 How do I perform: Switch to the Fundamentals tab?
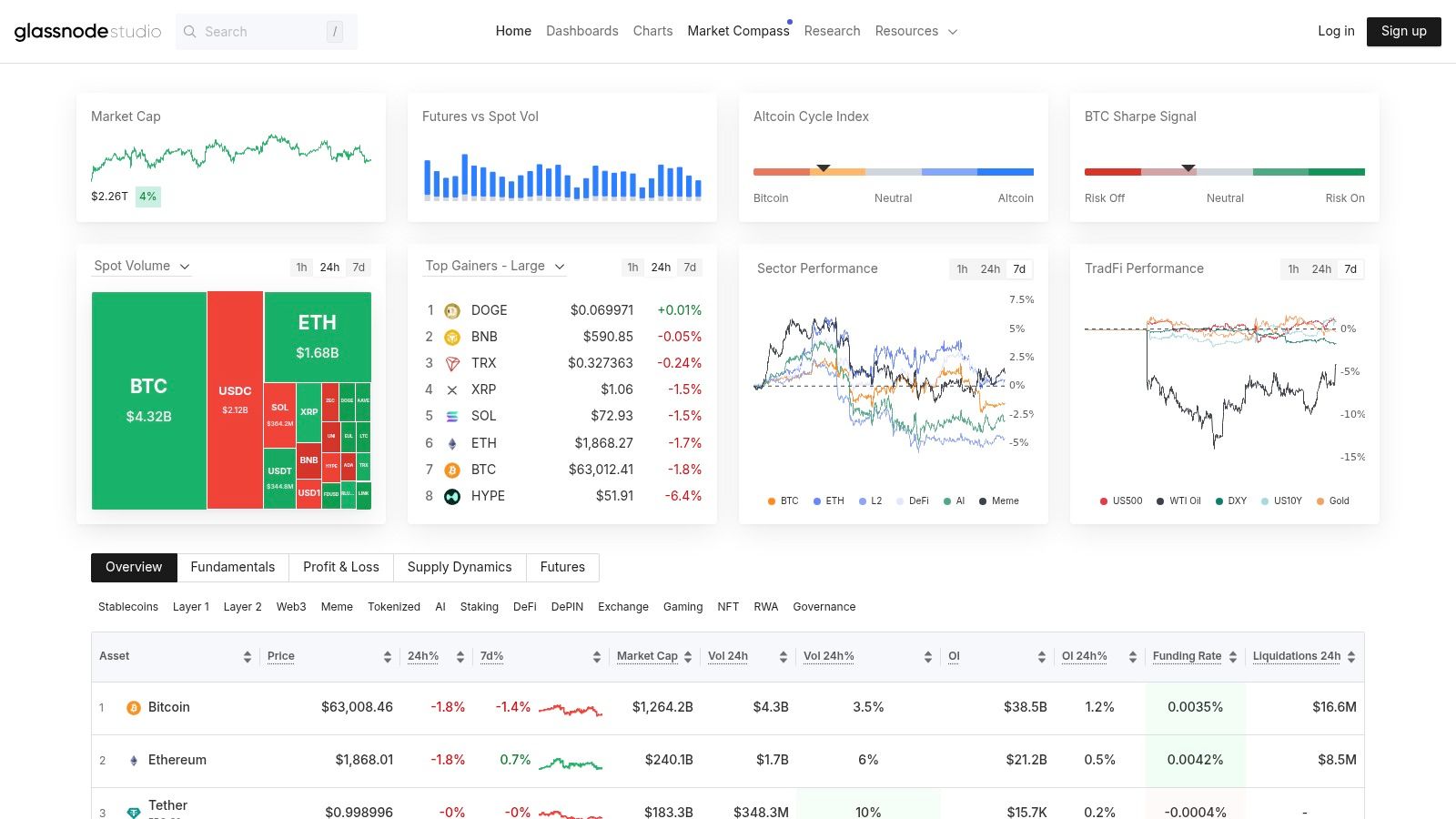233,568
